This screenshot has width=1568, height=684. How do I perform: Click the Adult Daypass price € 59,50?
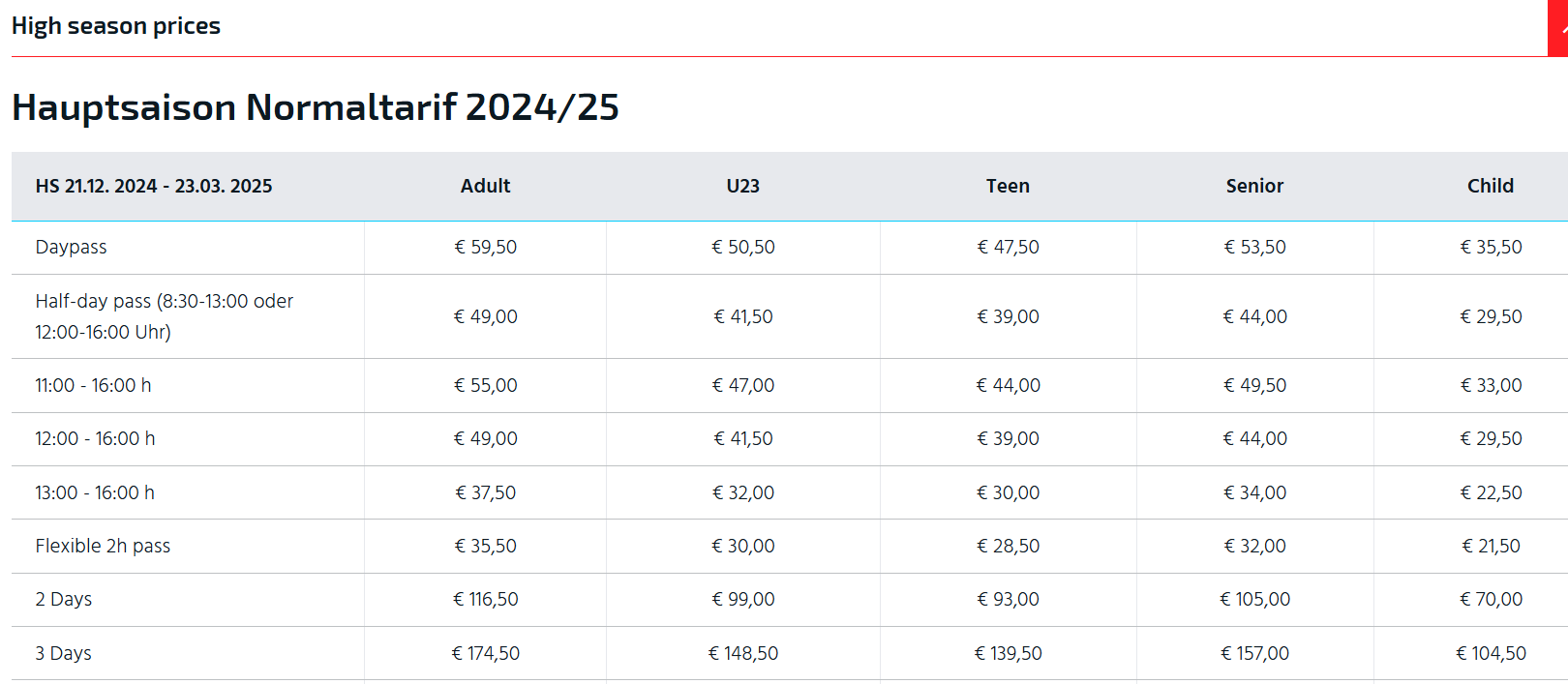click(485, 247)
